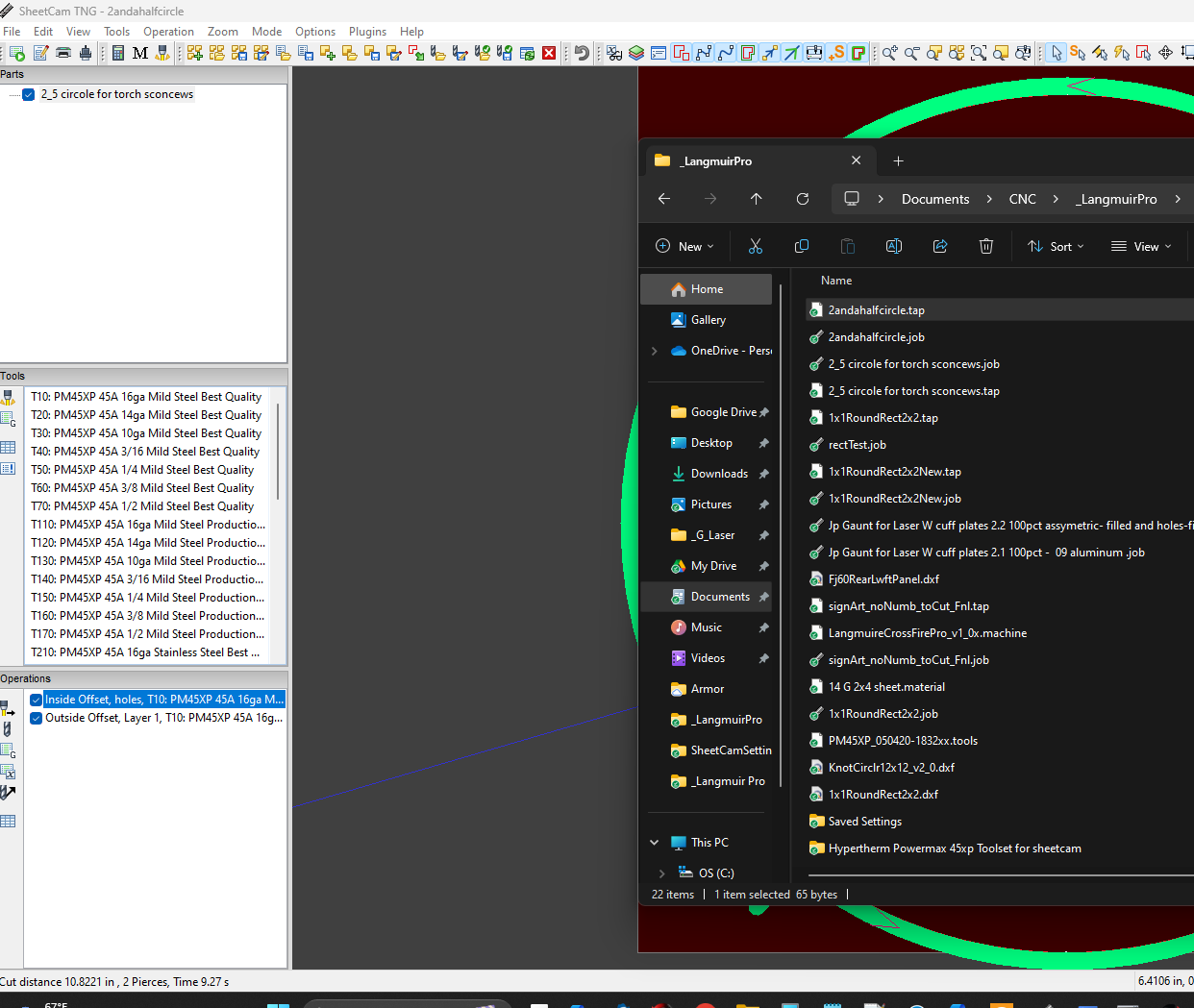Click the red X delete icon on the toolbar
This screenshot has height=1008, width=1194.
549,53
